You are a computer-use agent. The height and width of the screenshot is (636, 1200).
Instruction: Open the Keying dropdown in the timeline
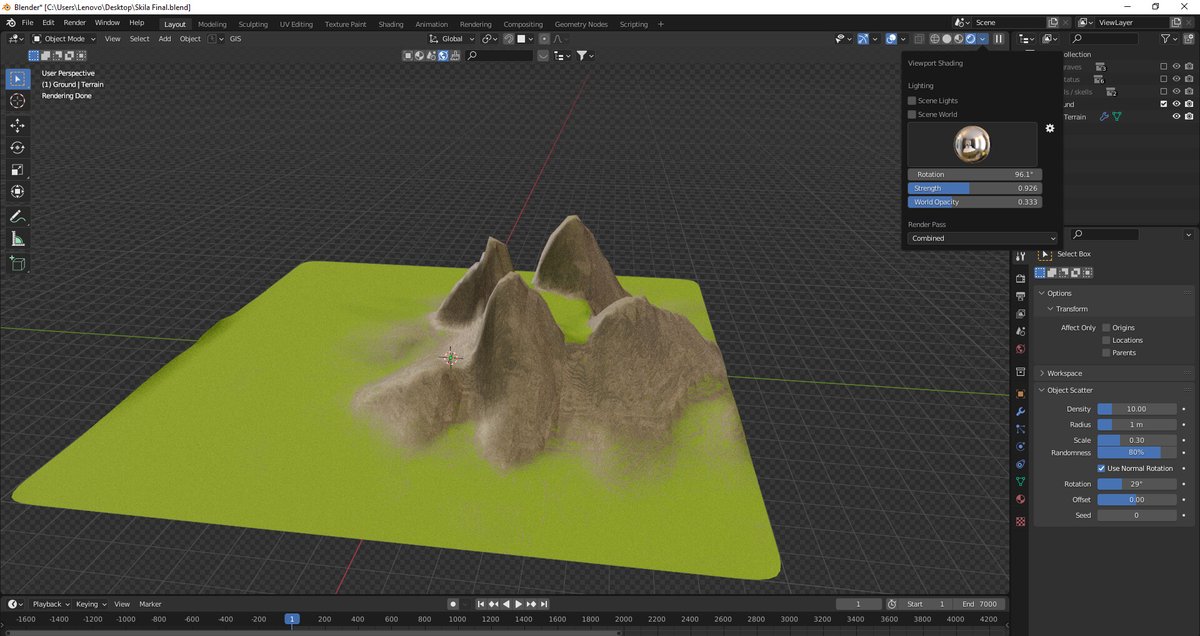pyautogui.click(x=90, y=604)
